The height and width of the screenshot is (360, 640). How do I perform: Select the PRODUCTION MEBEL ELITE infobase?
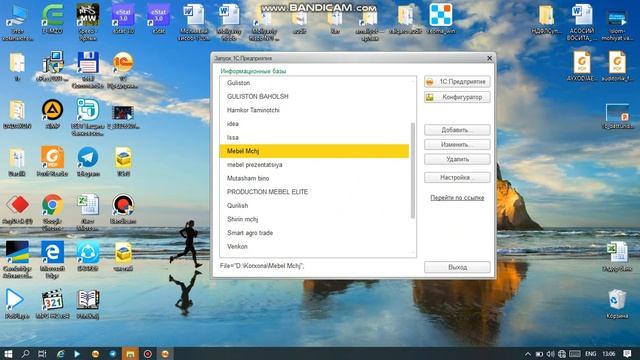pos(314,192)
